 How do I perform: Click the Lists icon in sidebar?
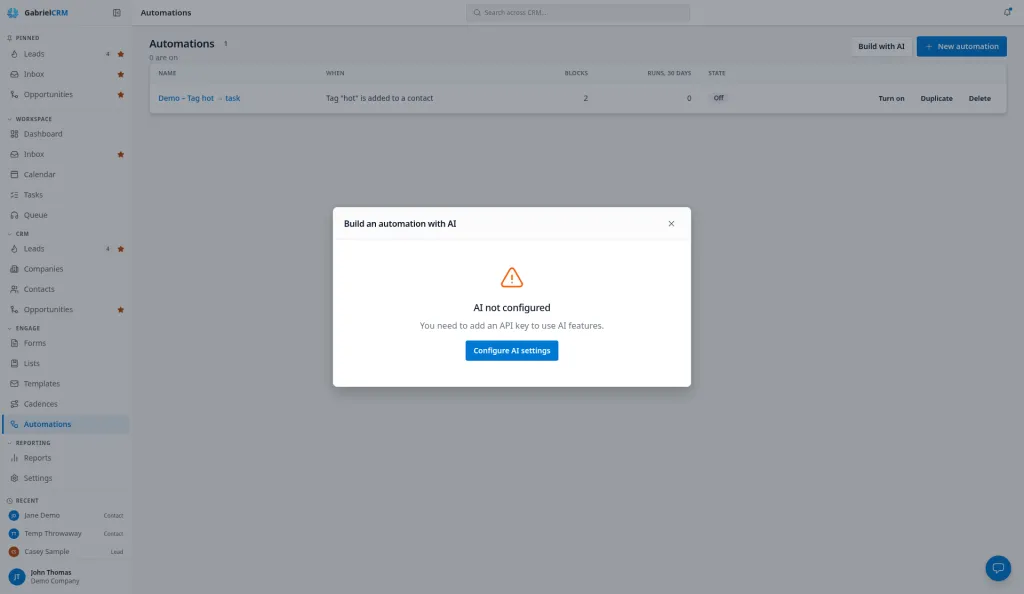[x=14, y=363]
